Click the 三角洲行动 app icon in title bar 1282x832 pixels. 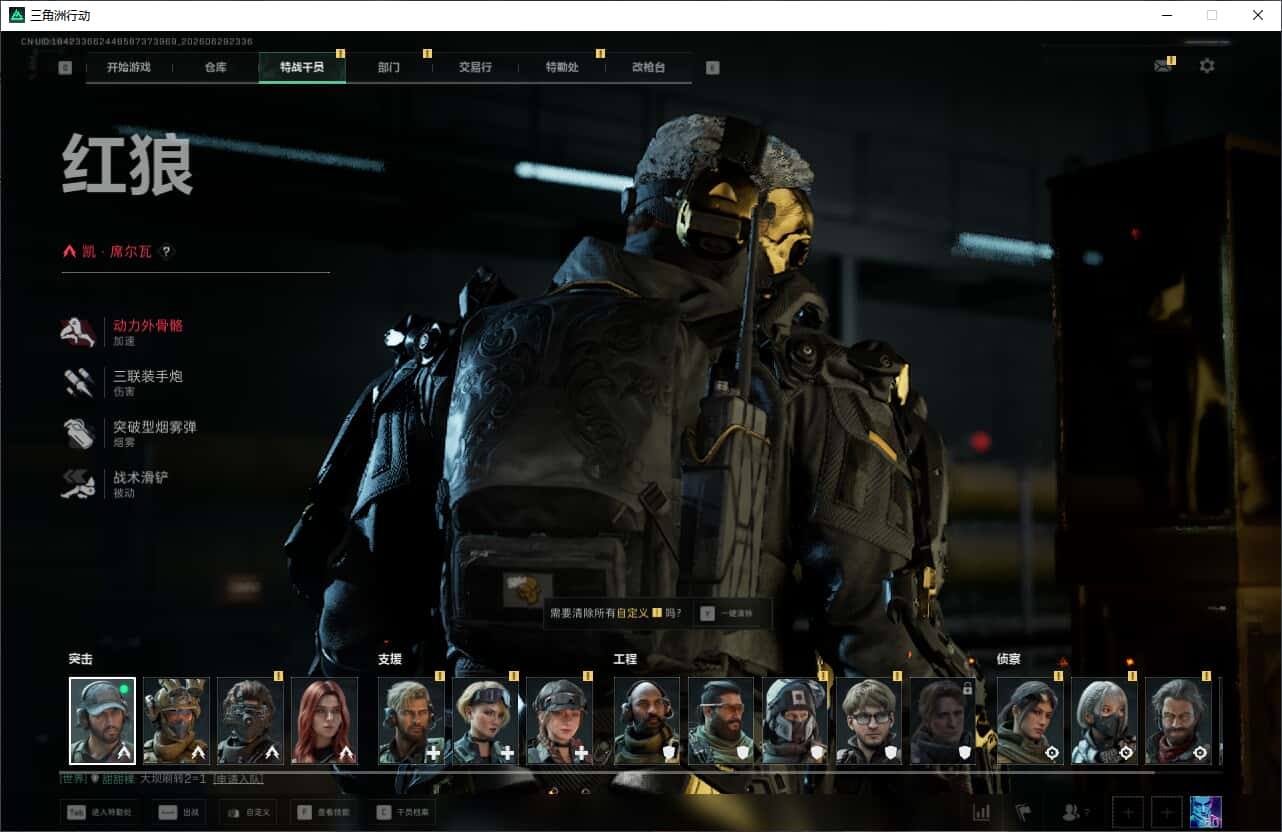click(x=17, y=15)
